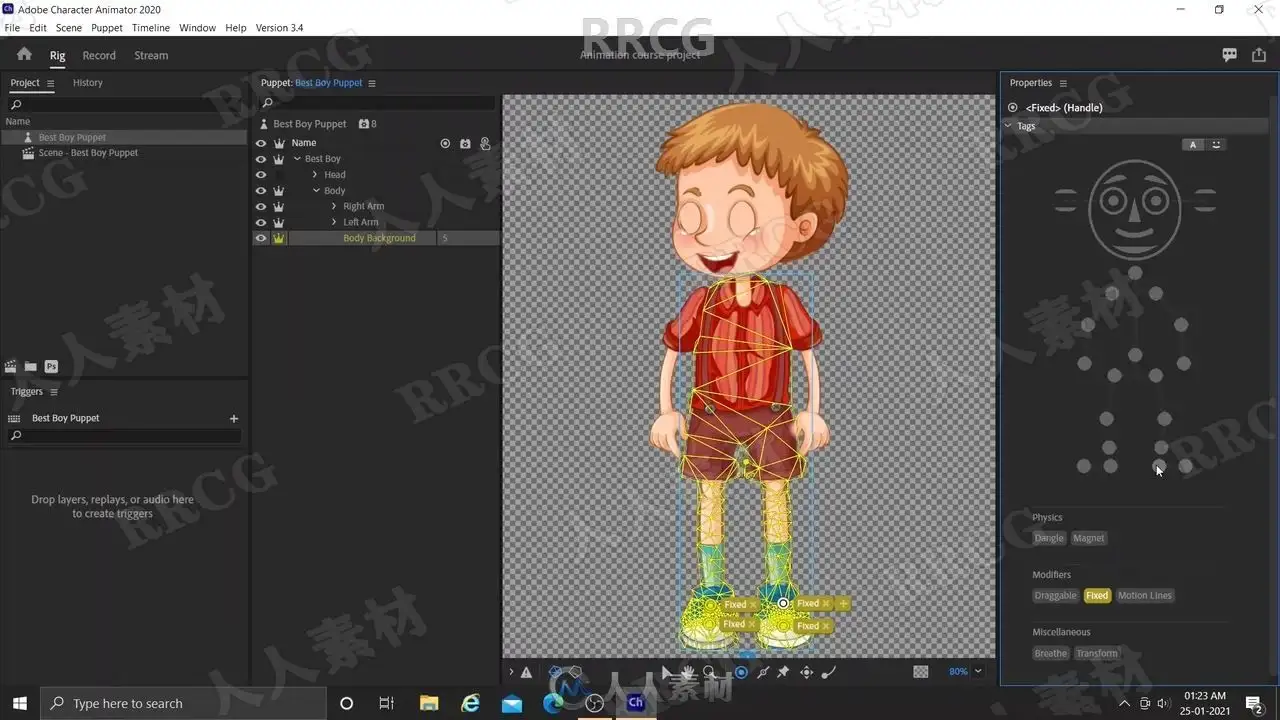Go to the Home screen icon
Screen dimensions: 1280x720
24,54
